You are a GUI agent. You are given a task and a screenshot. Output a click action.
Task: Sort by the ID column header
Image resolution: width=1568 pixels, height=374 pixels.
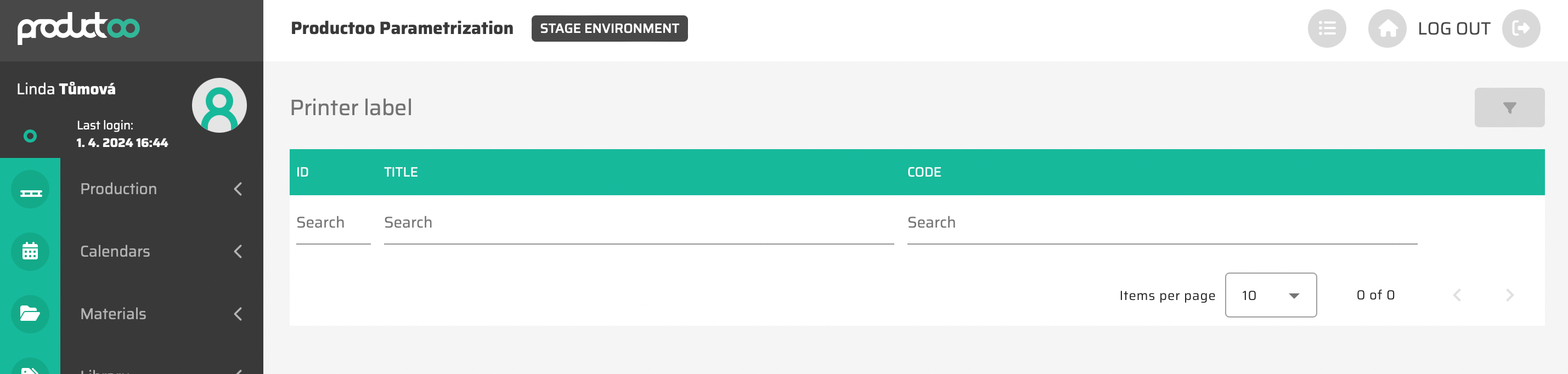click(x=302, y=173)
